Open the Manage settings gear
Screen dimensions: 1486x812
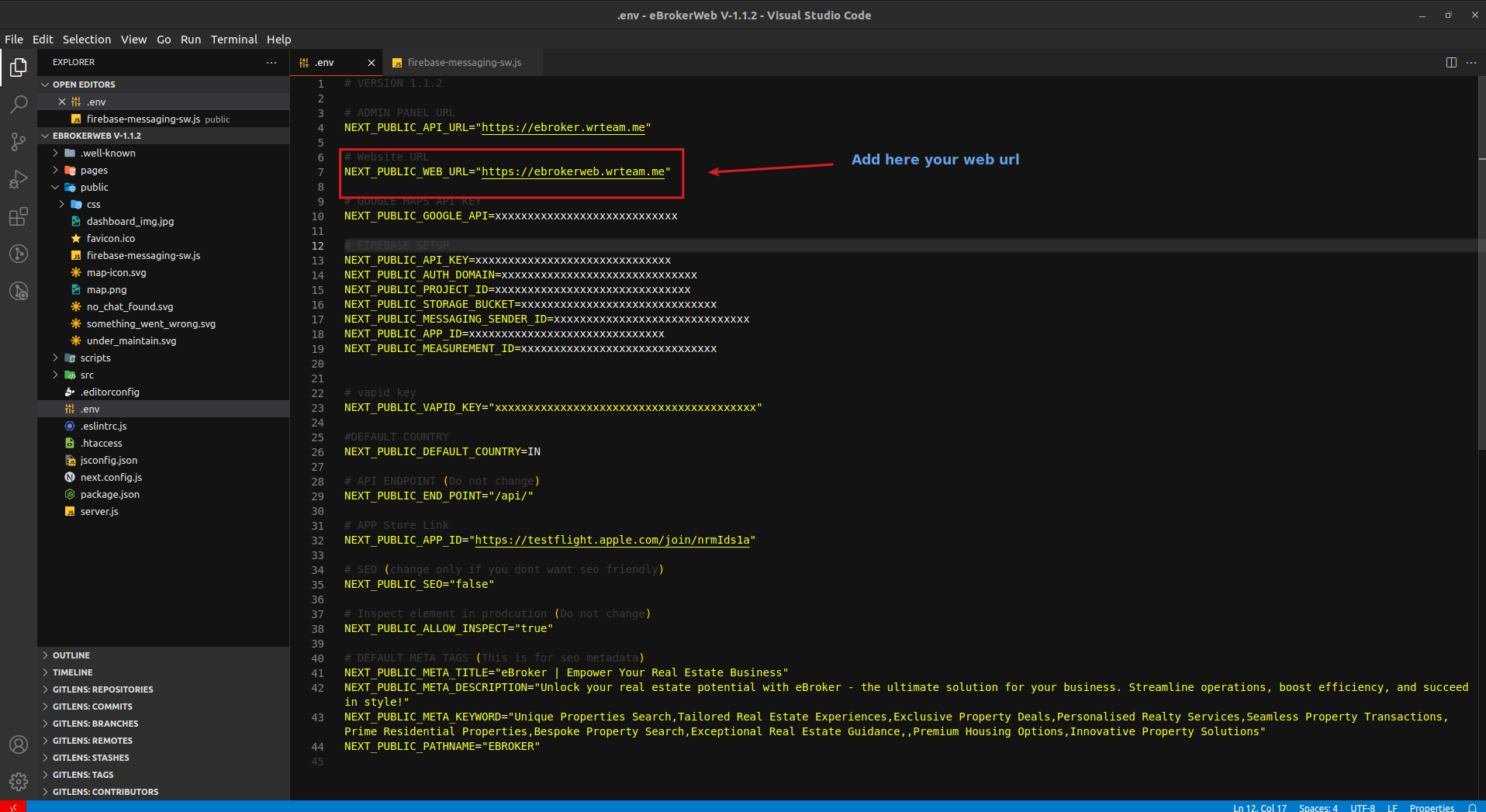[19, 782]
